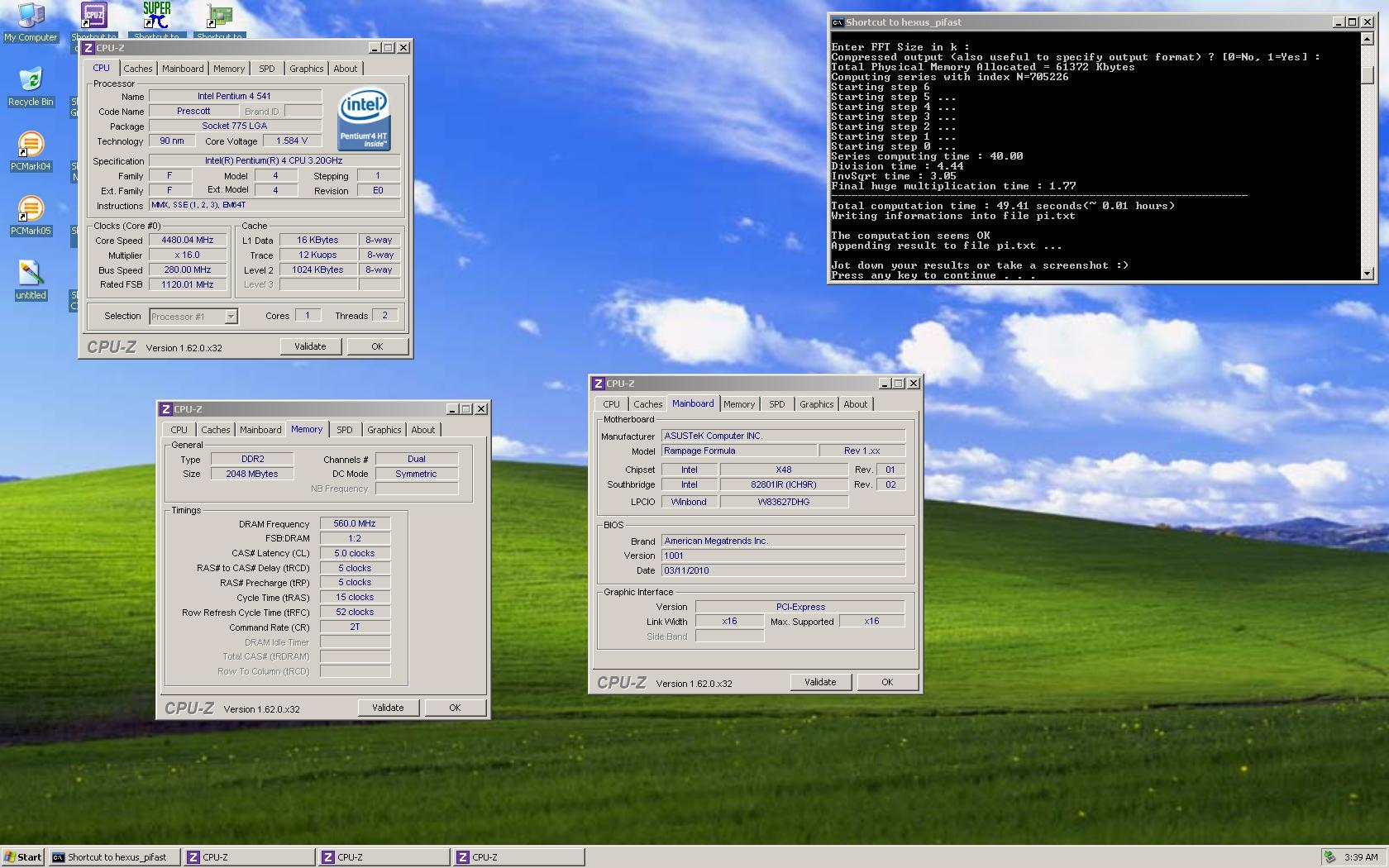
Task: Click the Bus Speed 280.00 MHz value
Action: tap(188, 270)
